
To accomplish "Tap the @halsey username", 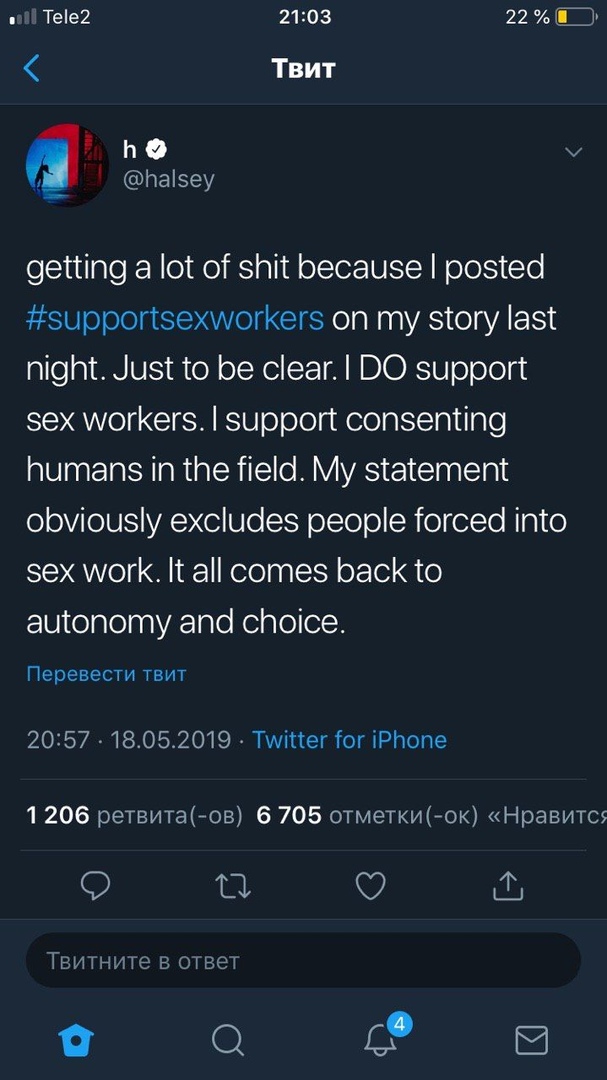I will pos(168,179).
